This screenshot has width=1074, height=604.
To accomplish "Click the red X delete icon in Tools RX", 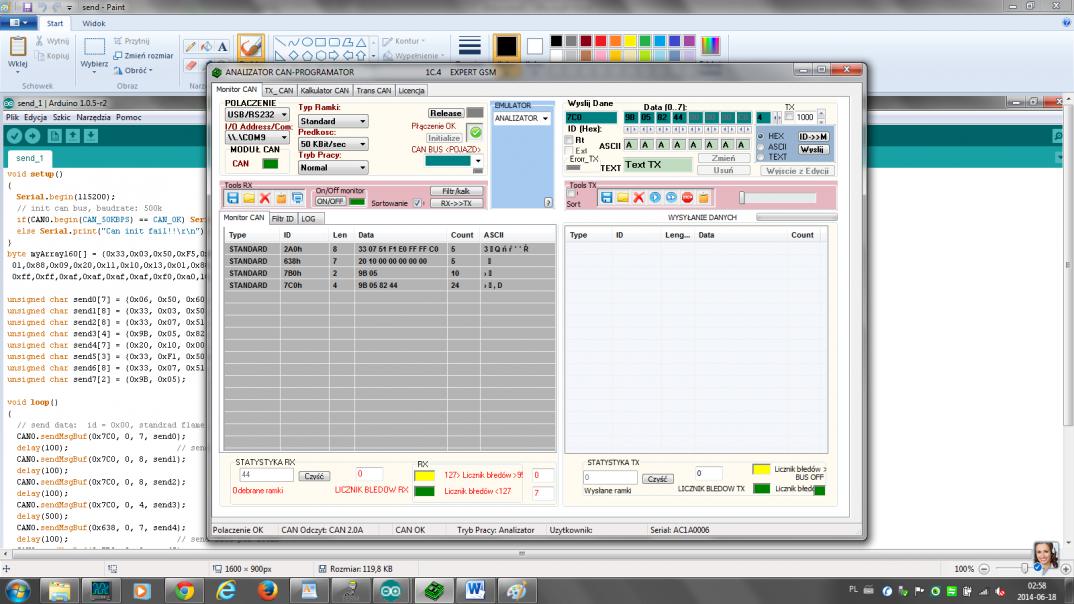I will click(265, 199).
